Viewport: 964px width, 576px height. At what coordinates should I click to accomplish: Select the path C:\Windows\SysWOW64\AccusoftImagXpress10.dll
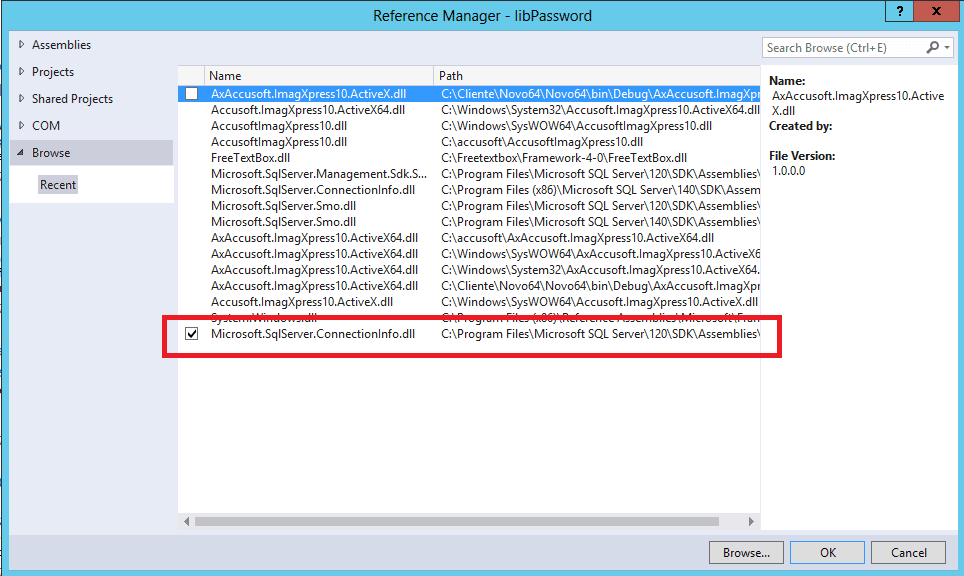[x=576, y=126]
